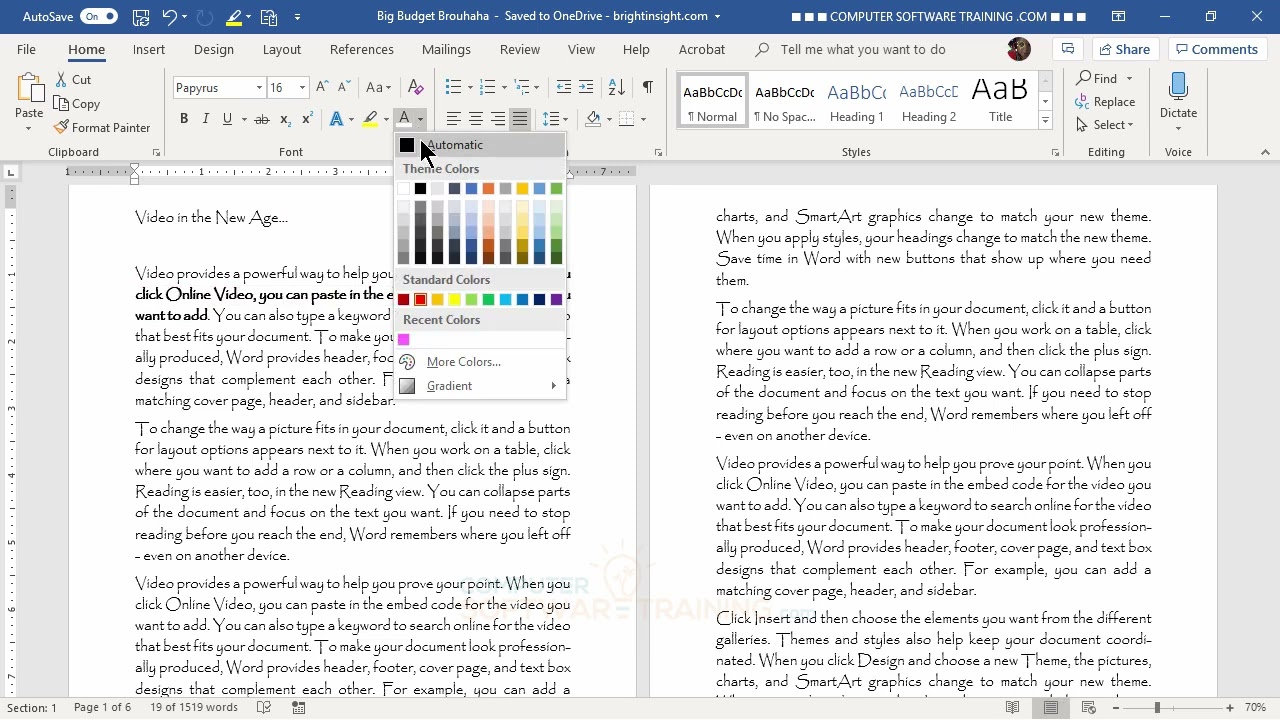1280x720 pixels.
Task: Click the Text Highlight Color marker icon
Action: pyautogui.click(x=370, y=120)
